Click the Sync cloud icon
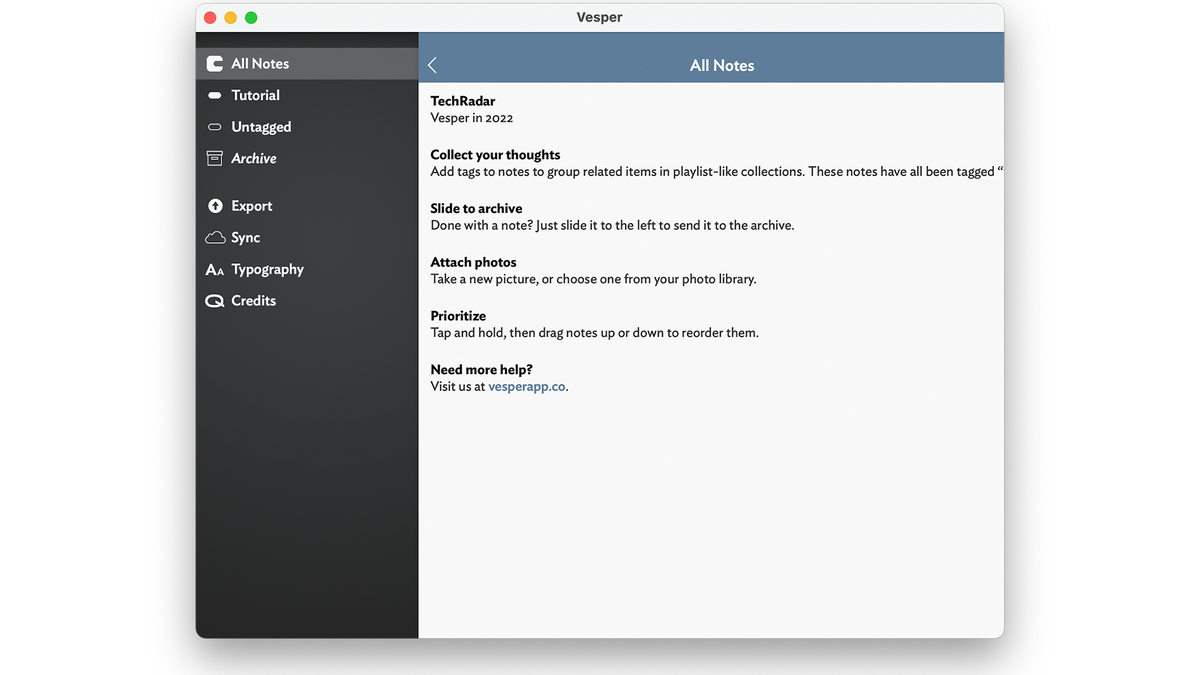Viewport: 1200px width, 675px height. [x=215, y=238]
